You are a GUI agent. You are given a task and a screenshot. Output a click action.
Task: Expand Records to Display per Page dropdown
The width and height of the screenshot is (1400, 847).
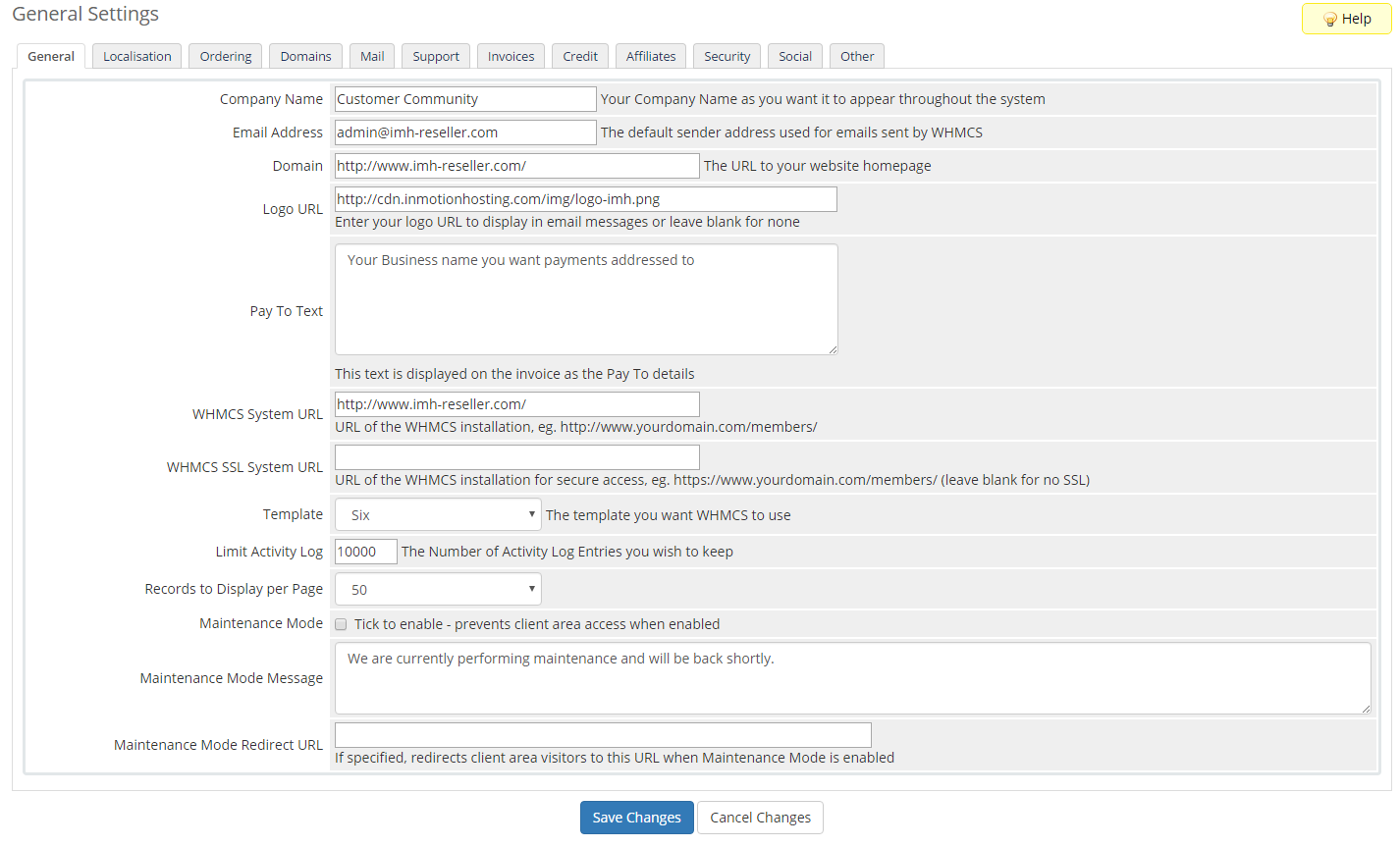tap(438, 589)
